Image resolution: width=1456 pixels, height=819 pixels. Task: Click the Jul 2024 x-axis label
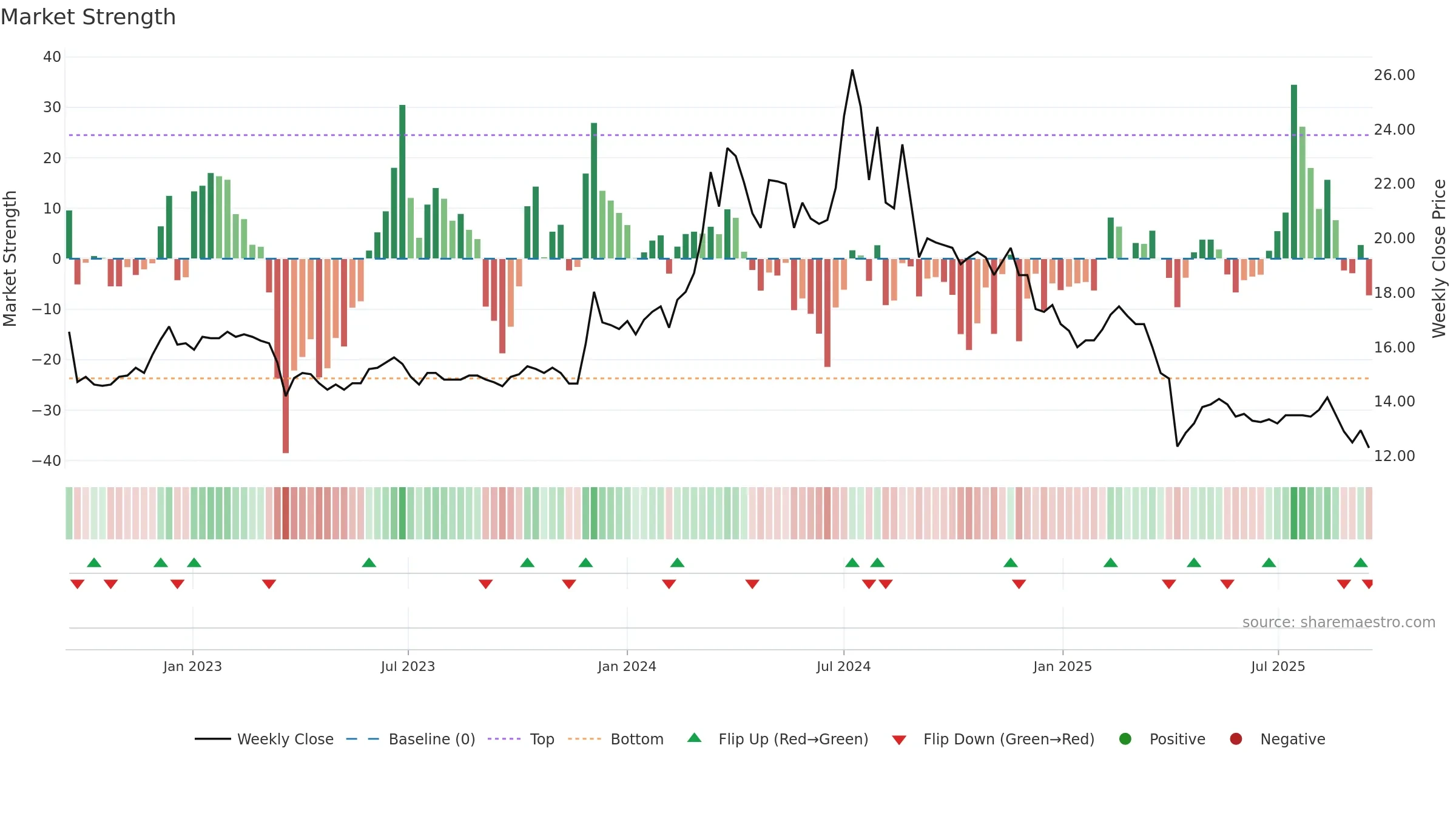pos(843,666)
